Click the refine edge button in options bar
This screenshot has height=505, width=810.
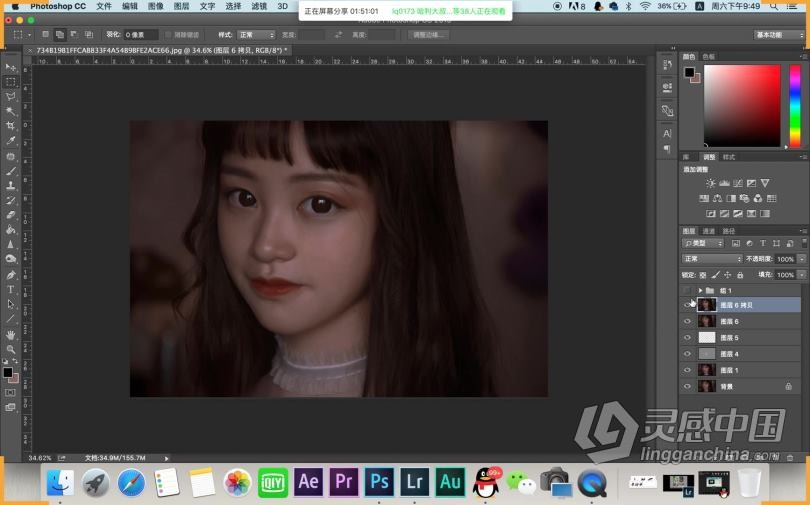point(428,35)
